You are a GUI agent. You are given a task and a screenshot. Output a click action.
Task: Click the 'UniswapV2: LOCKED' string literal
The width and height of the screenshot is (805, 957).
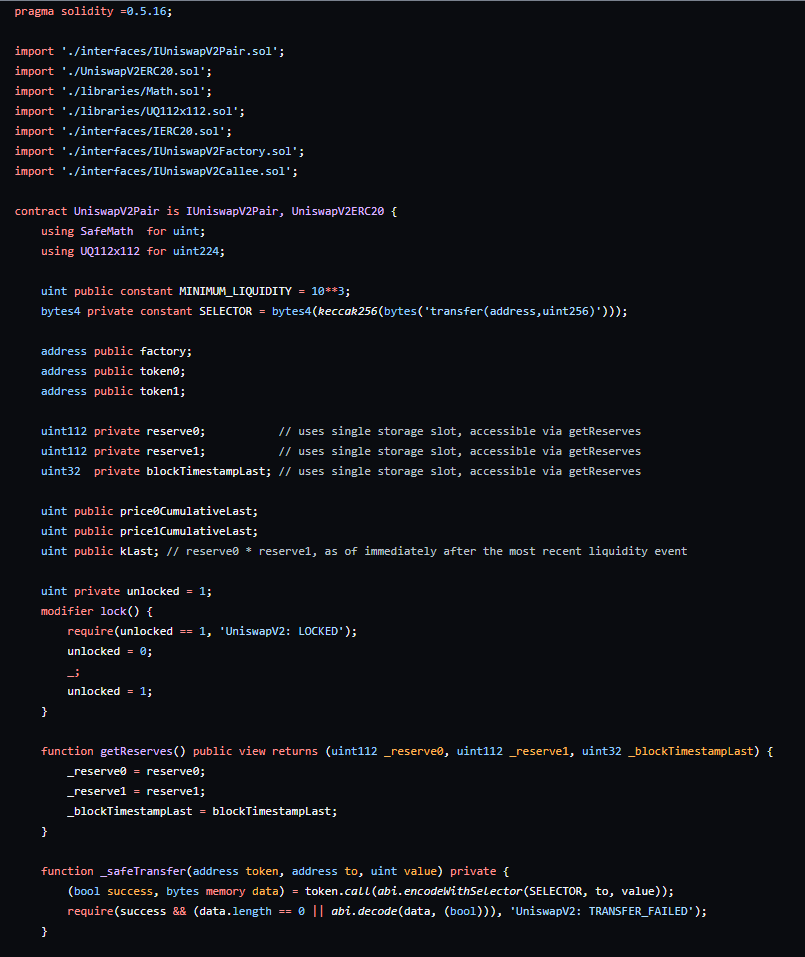coord(282,631)
